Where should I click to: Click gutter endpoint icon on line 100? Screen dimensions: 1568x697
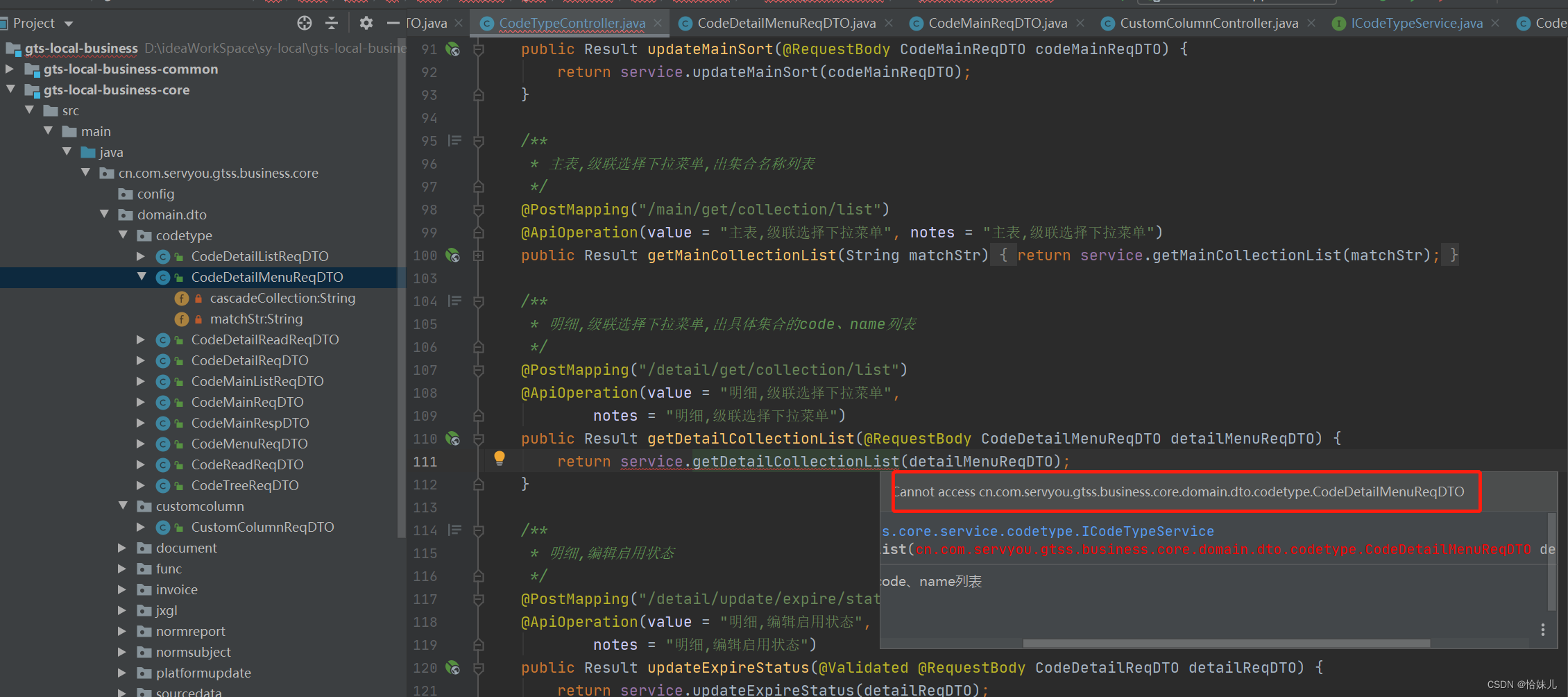[453, 255]
